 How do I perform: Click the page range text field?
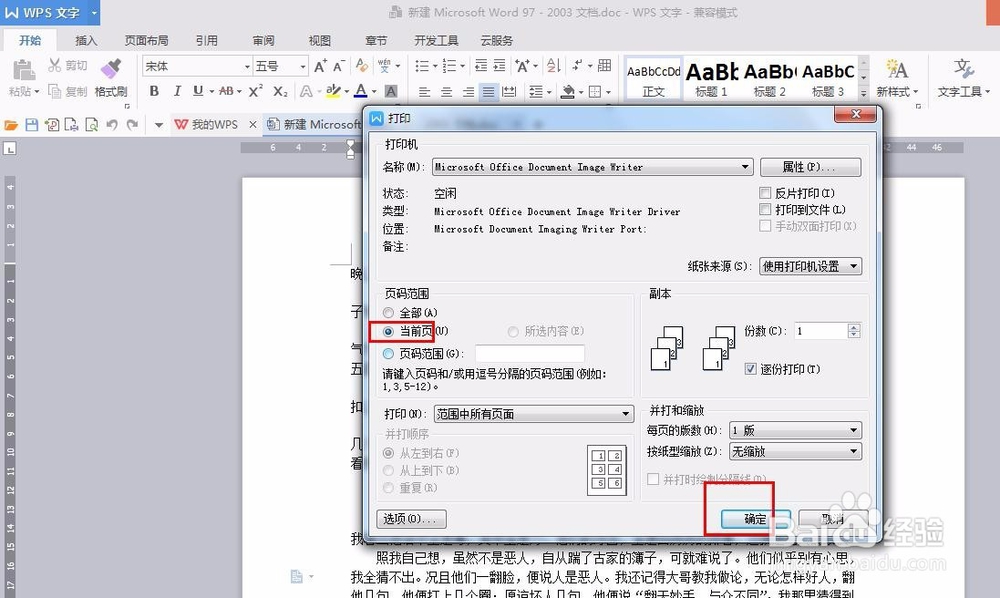point(529,353)
